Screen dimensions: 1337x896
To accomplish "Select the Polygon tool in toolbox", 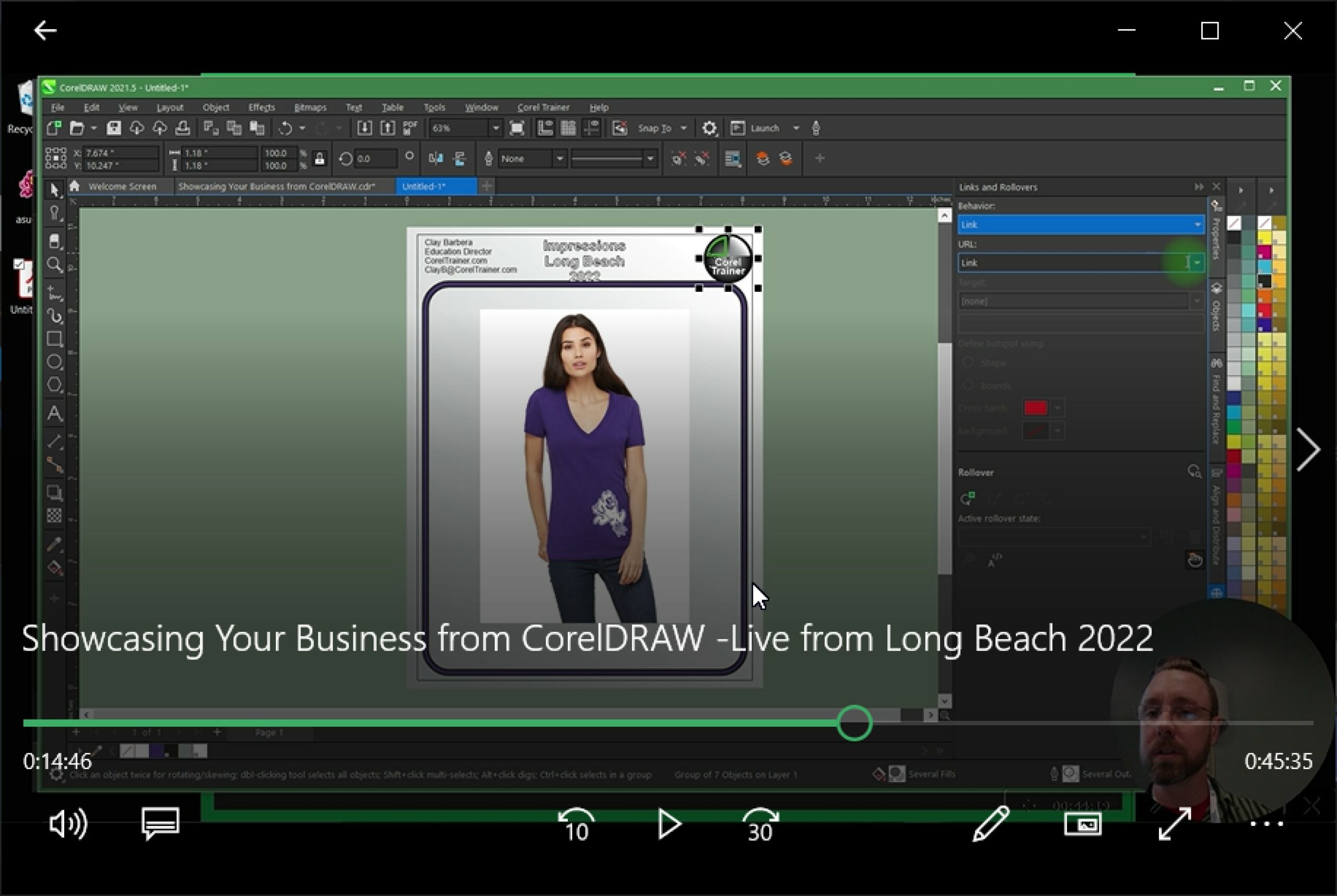I will [54, 385].
